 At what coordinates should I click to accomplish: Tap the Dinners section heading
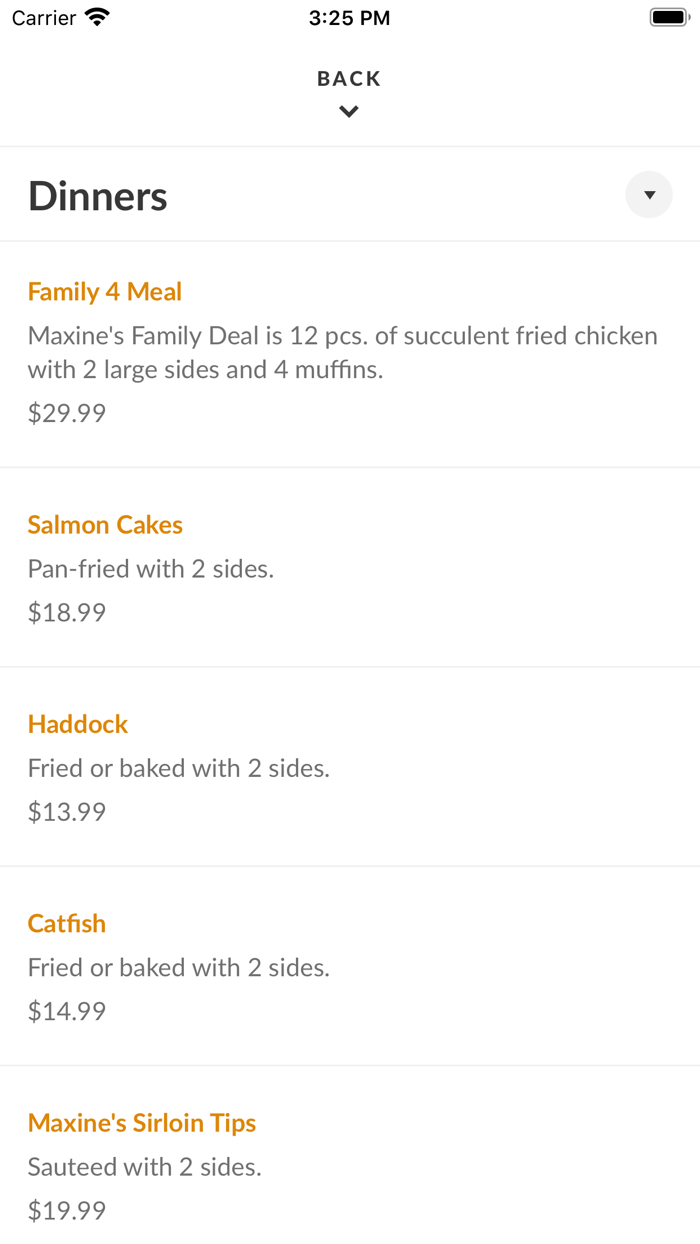98,196
